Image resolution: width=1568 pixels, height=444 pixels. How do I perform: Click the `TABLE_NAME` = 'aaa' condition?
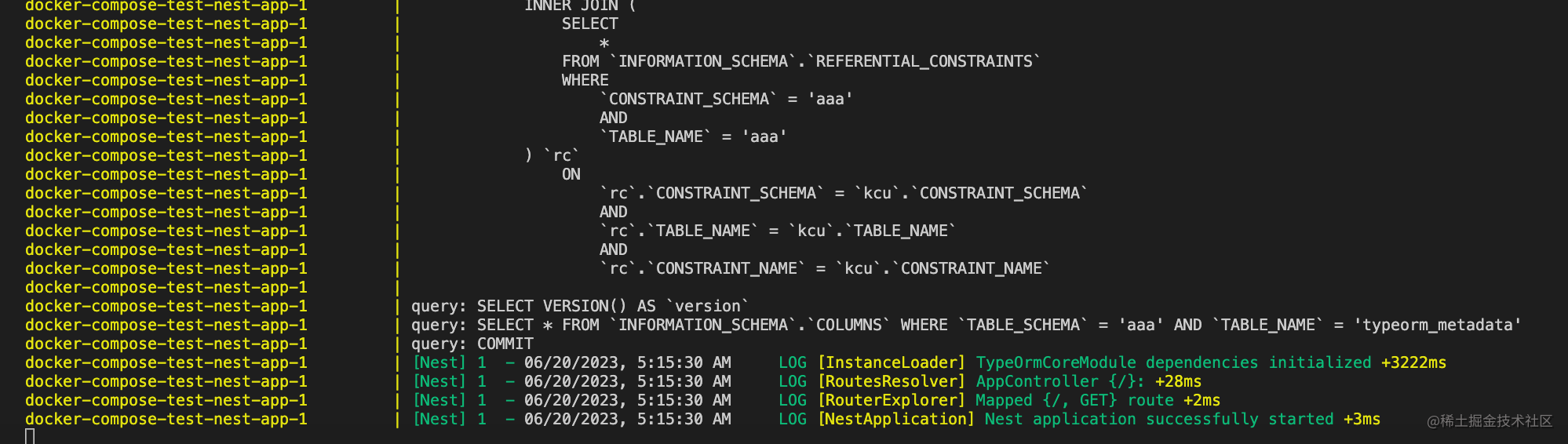693,136
